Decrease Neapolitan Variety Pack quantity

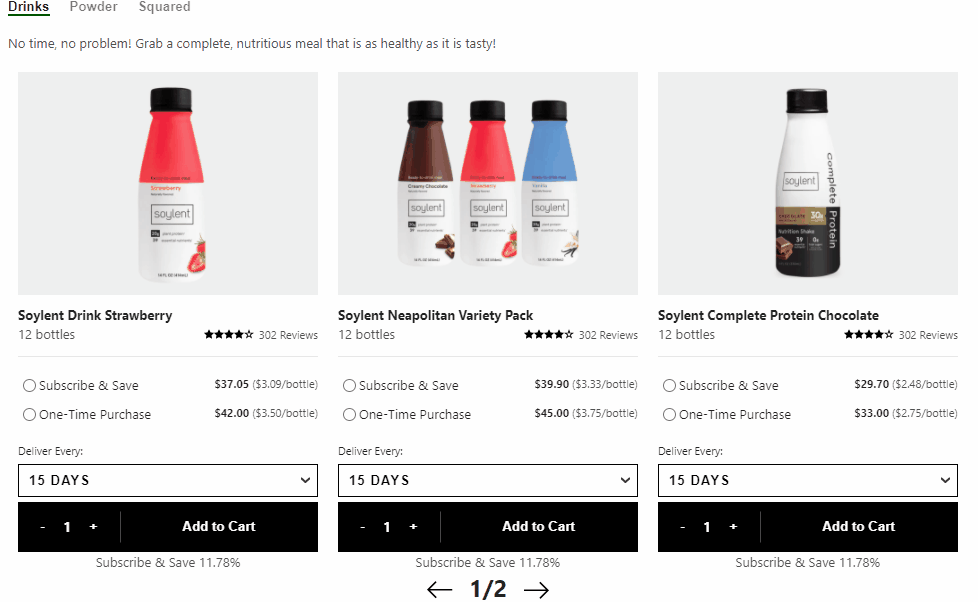click(x=362, y=527)
